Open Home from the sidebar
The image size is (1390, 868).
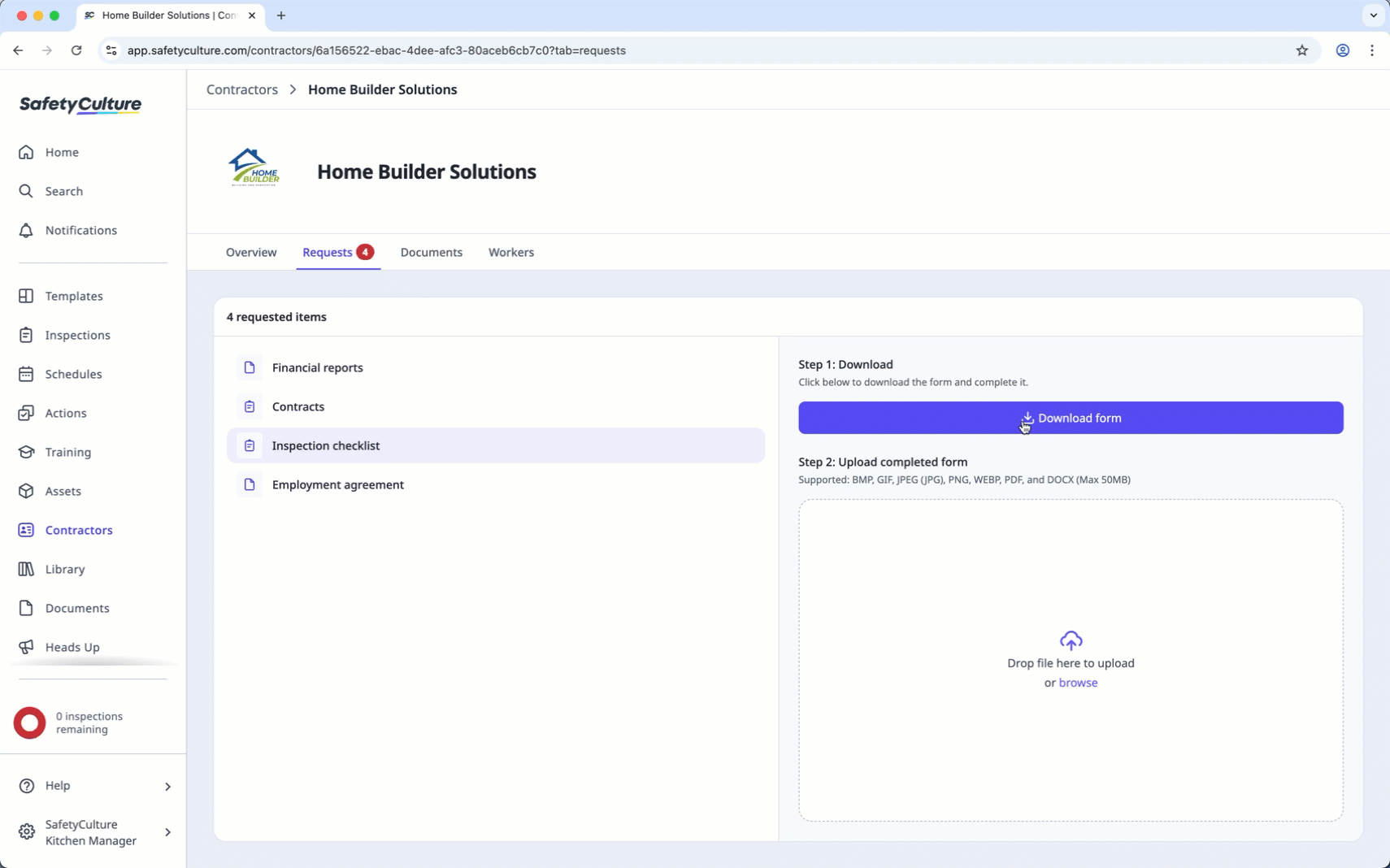pos(62,152)
